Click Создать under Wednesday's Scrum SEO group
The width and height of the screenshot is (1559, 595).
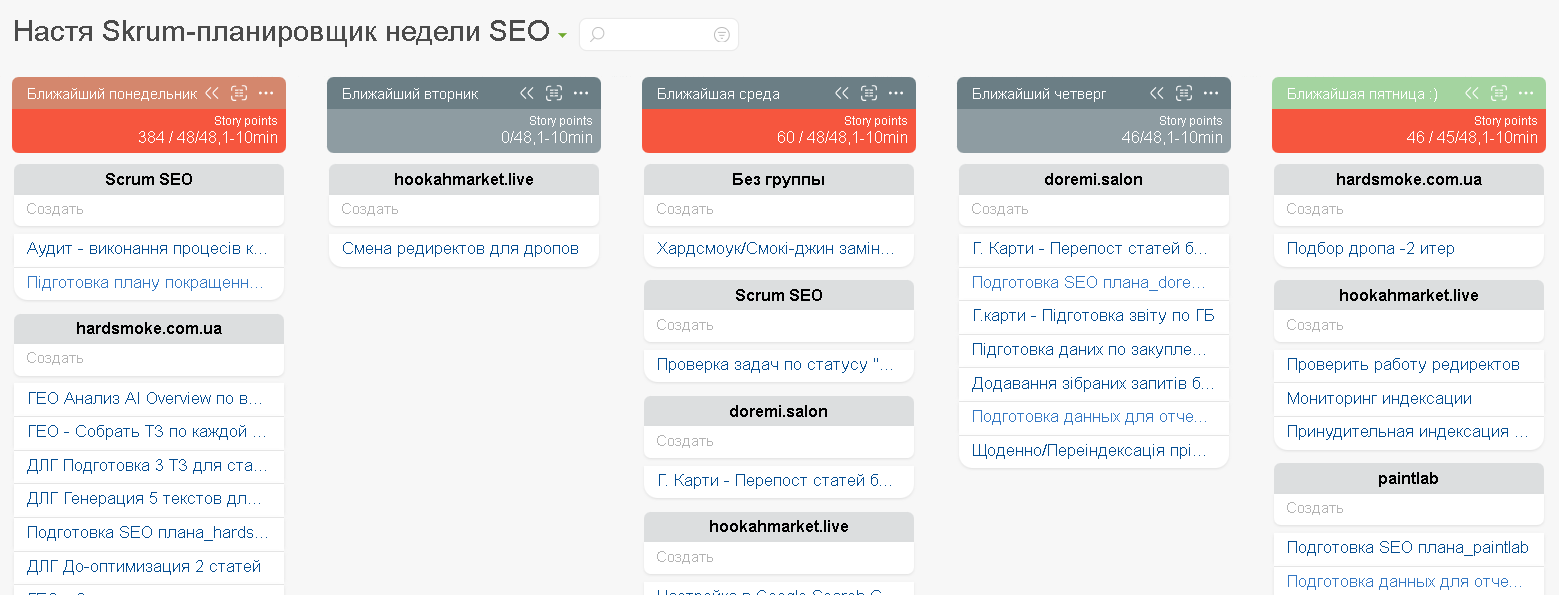coord(779,325)
